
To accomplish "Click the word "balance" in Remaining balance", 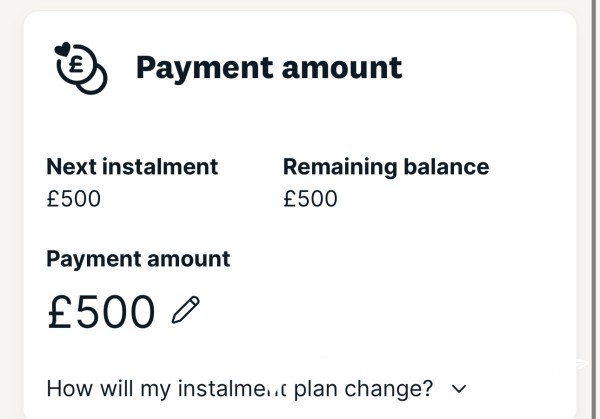I will click(x=446, y=167).
